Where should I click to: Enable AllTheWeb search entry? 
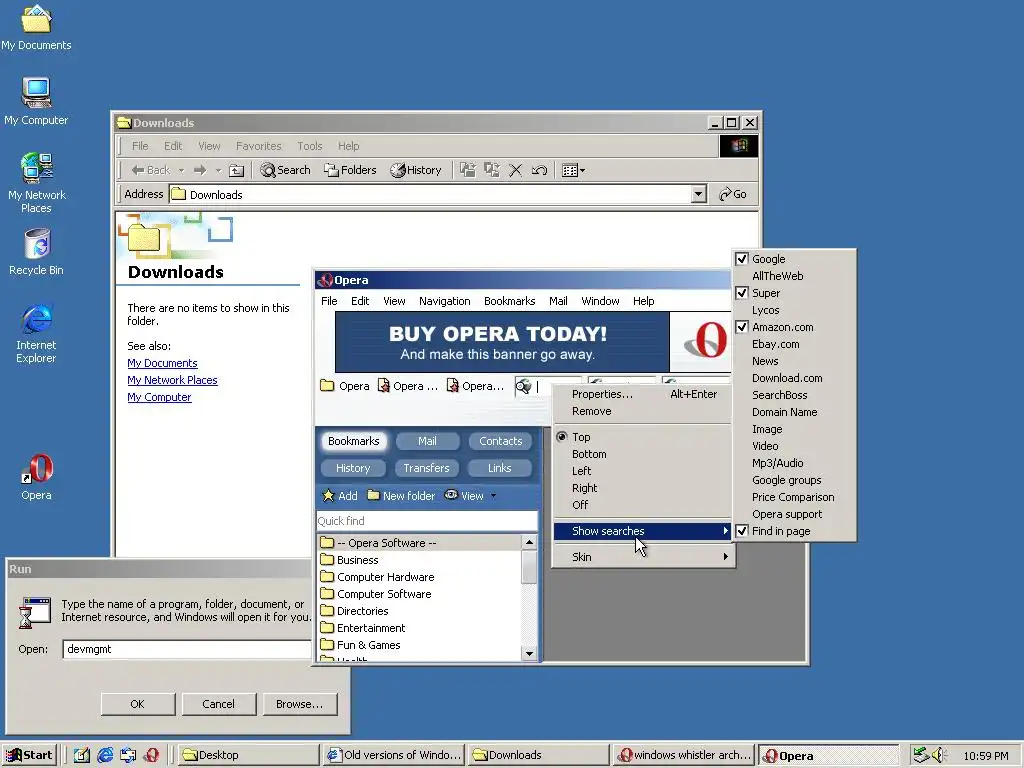[794, 276]
